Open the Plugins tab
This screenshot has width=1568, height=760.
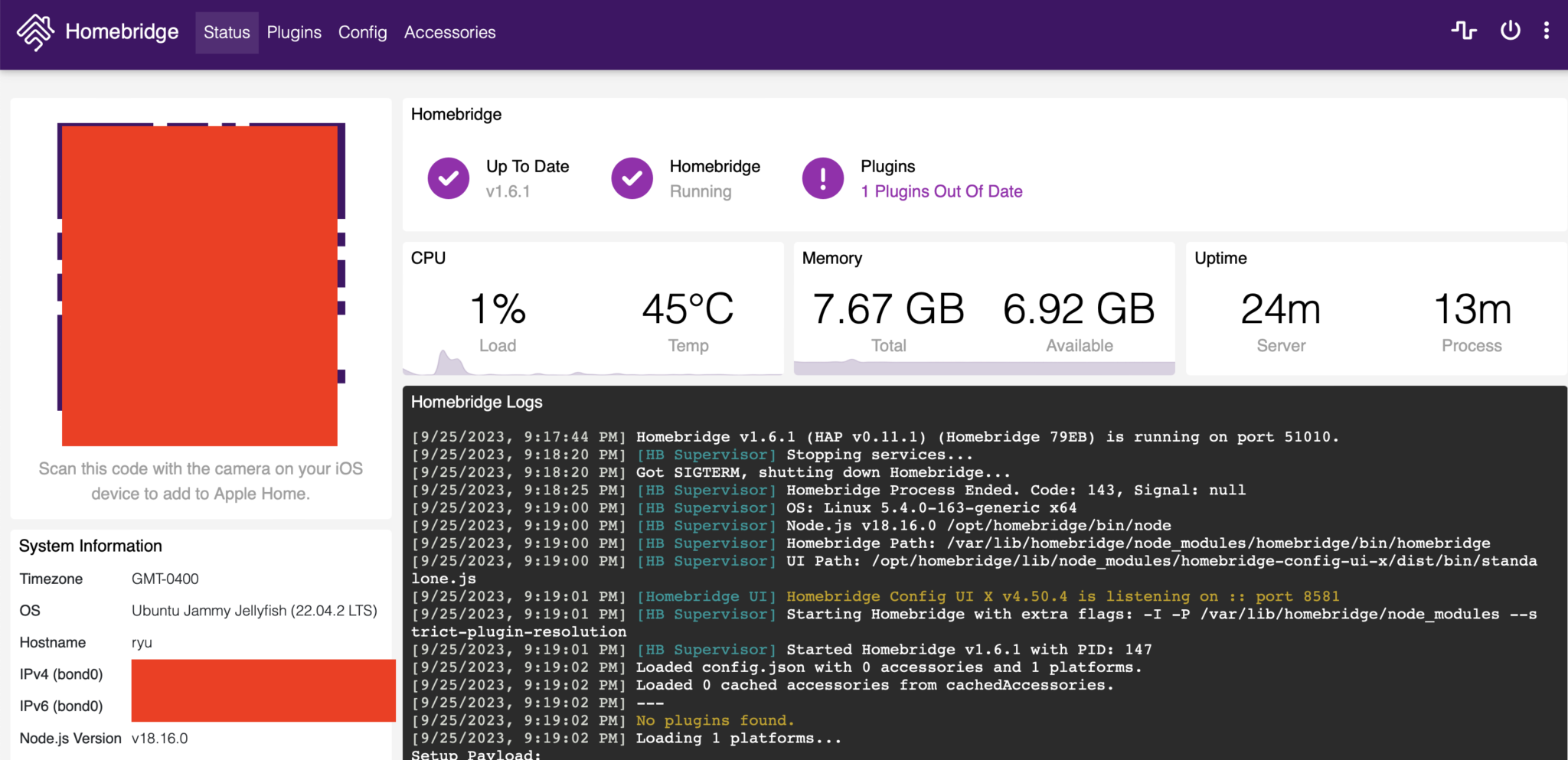(294, 32)
